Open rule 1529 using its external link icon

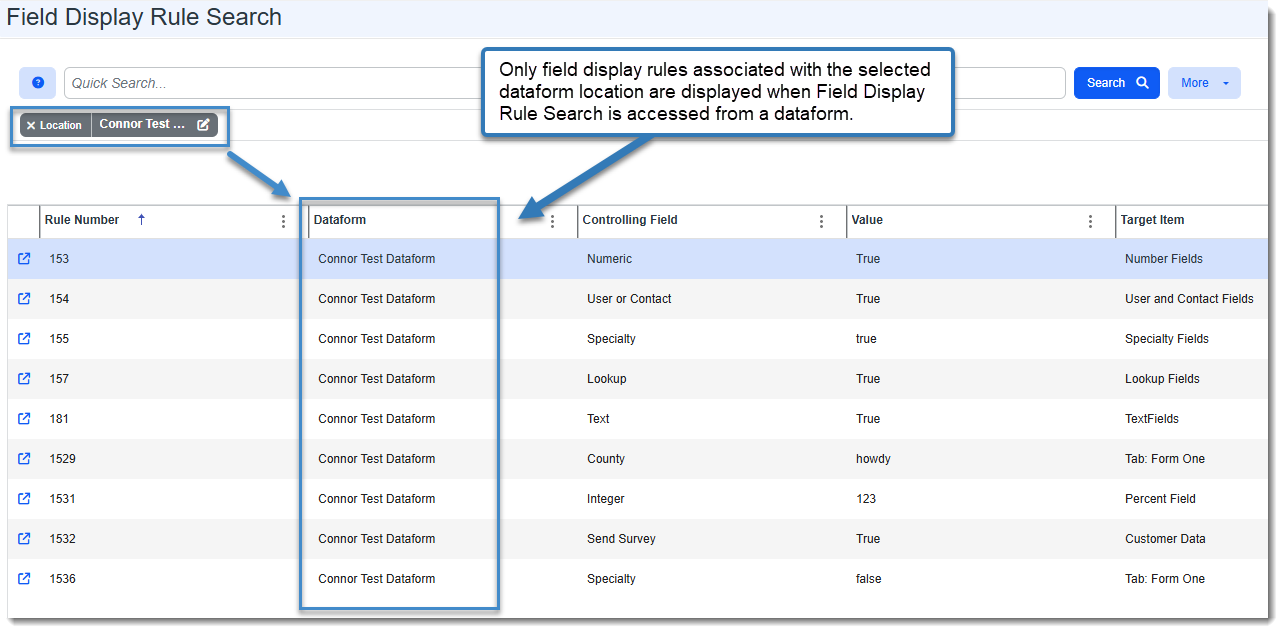(x=24, y=459)
